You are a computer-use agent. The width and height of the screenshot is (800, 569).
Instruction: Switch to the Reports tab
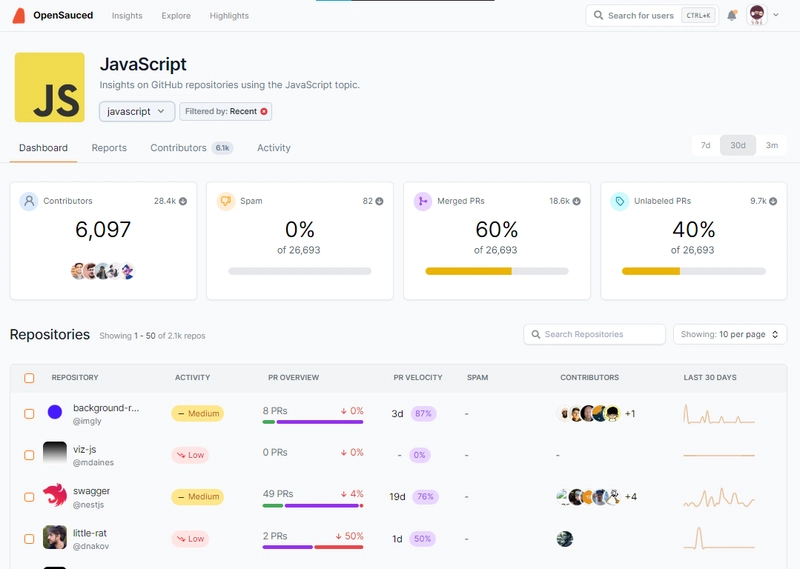click(x=109, y=147)
